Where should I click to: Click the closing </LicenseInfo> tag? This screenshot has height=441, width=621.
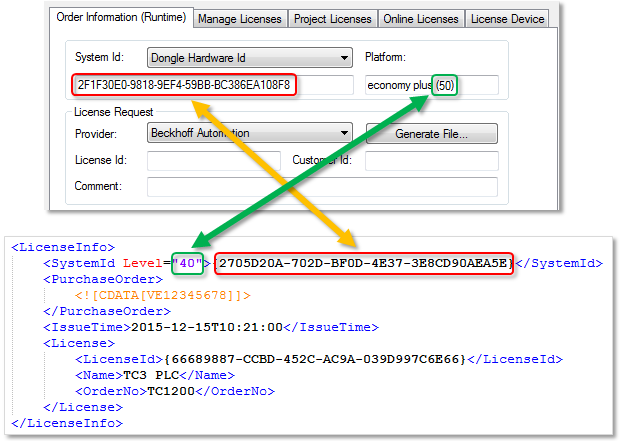tap(67, 423)
